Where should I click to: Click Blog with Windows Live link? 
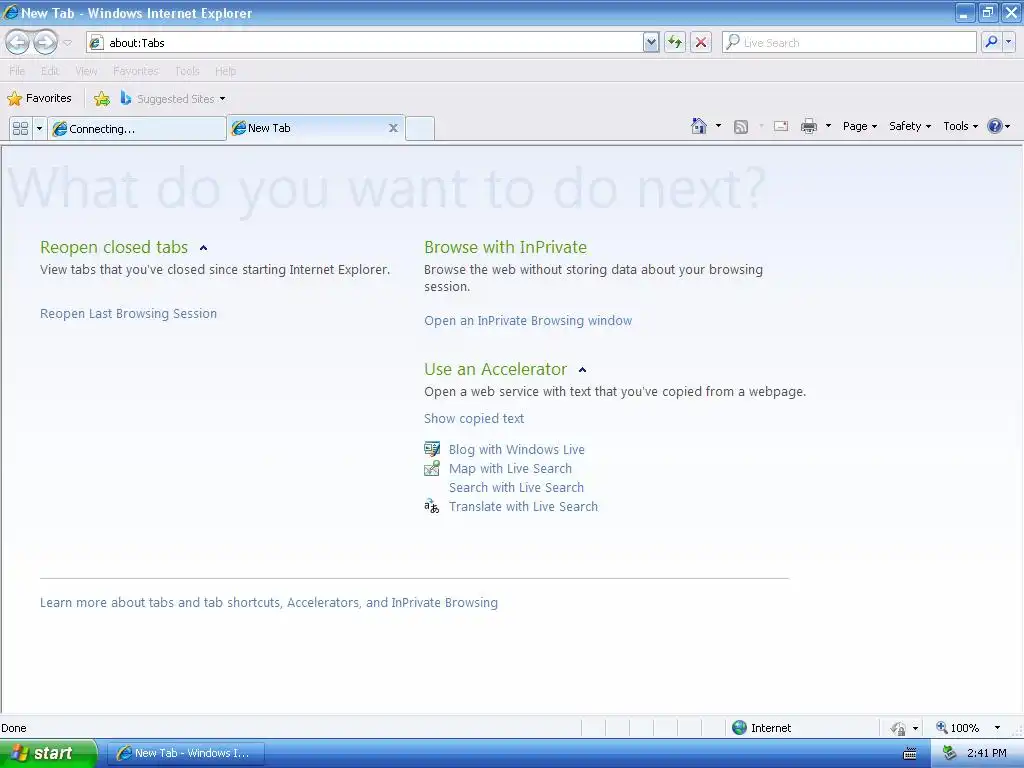(x=517, y=449)
